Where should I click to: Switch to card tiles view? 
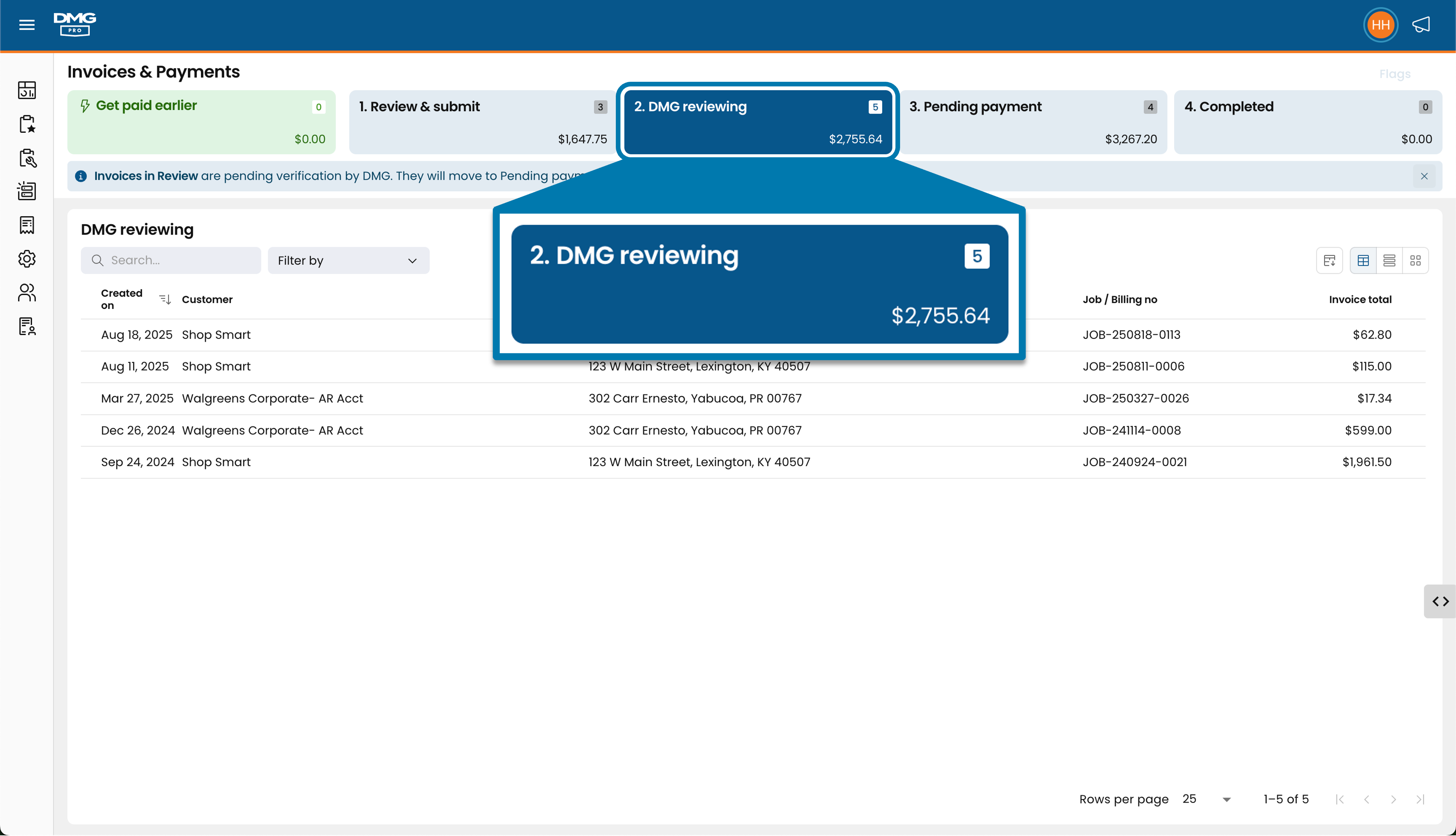click(1415, 261)
